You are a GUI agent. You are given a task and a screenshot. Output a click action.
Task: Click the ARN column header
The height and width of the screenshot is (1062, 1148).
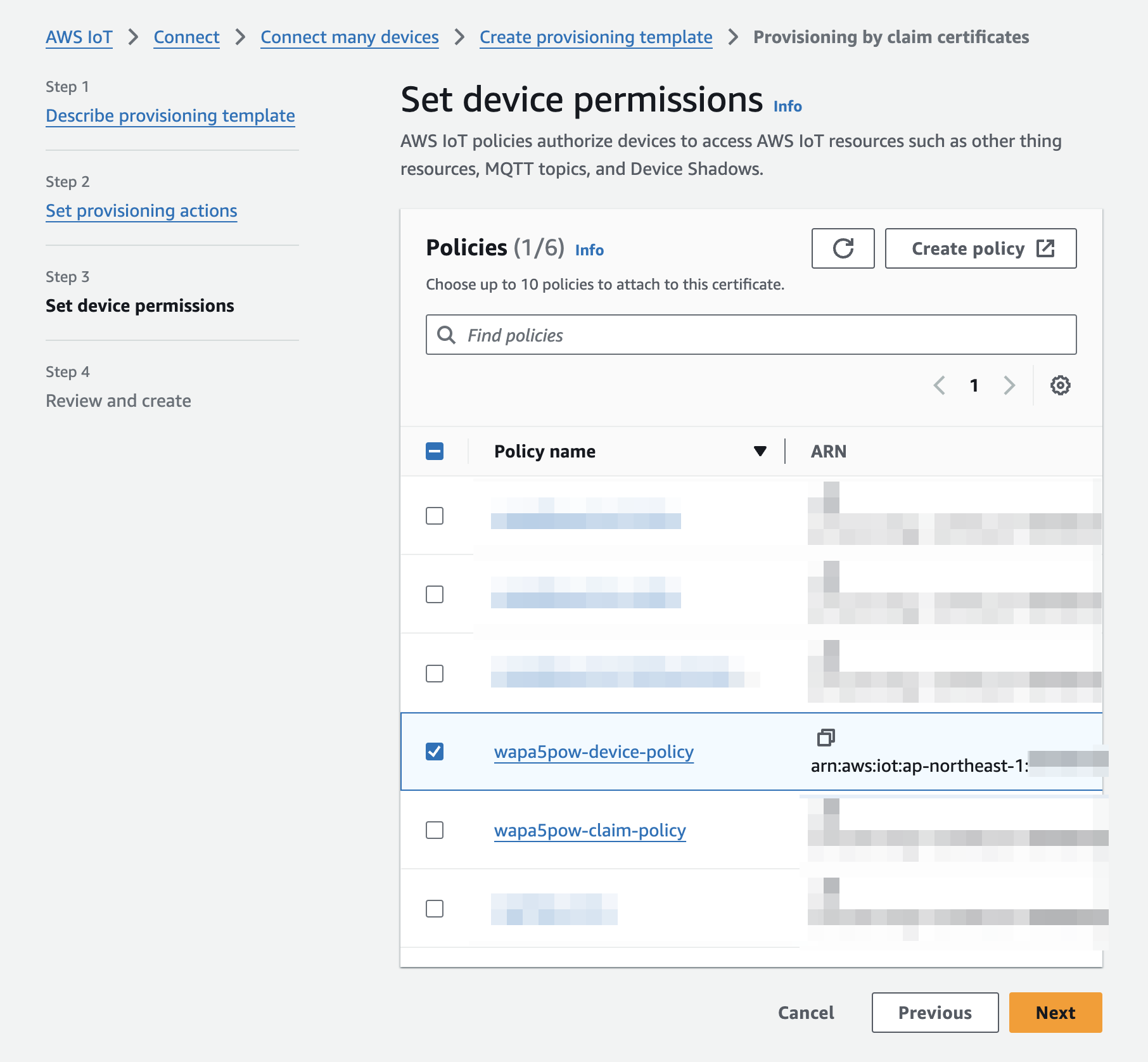point(829,451)
